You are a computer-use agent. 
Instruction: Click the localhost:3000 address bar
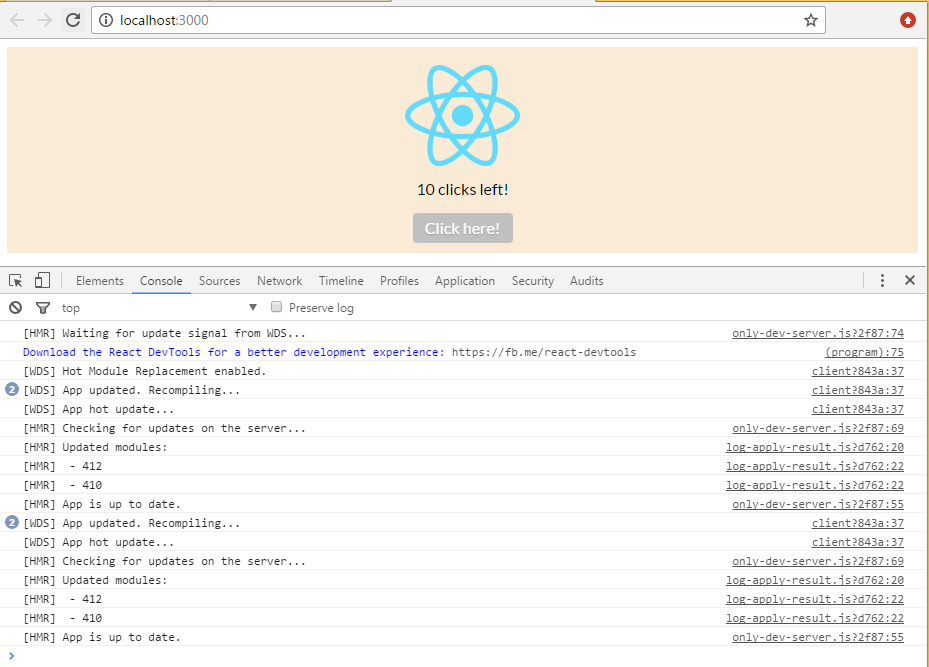tap(458, 20)
